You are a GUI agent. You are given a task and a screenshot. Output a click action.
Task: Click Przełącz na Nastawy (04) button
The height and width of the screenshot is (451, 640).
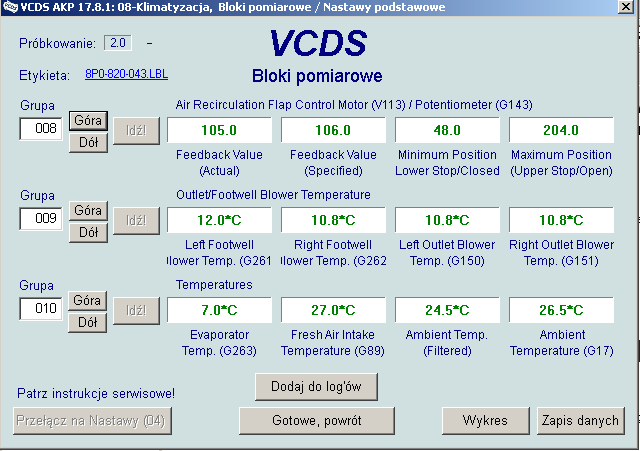coord(92,420)
